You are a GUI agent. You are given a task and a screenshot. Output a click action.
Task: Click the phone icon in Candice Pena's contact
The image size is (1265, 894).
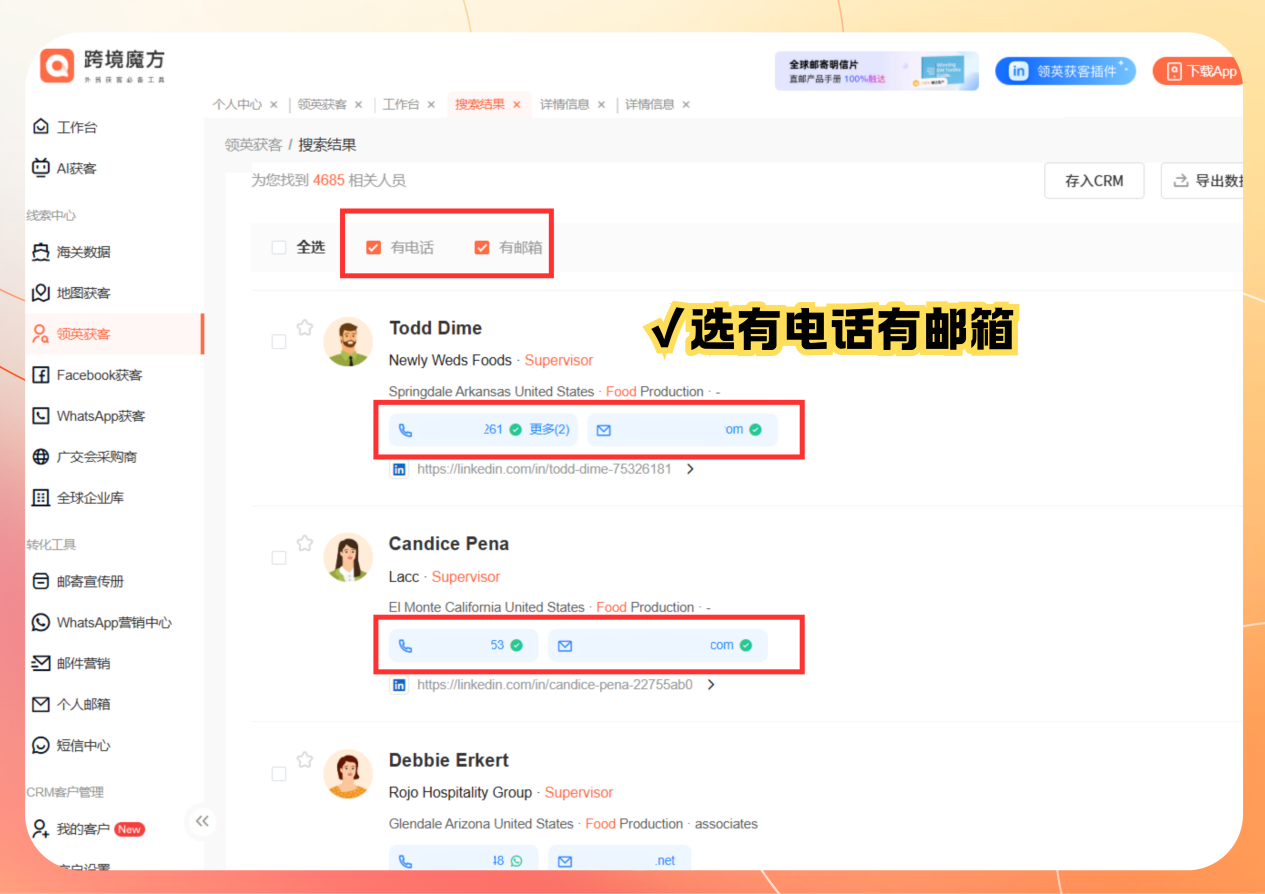click(x=405, y=646)
